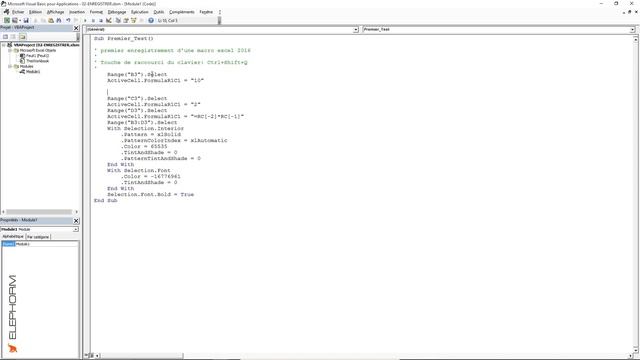640x360 pixels.
Task: Click the Paste toolbar icon
Action: [x=51, y=20]
